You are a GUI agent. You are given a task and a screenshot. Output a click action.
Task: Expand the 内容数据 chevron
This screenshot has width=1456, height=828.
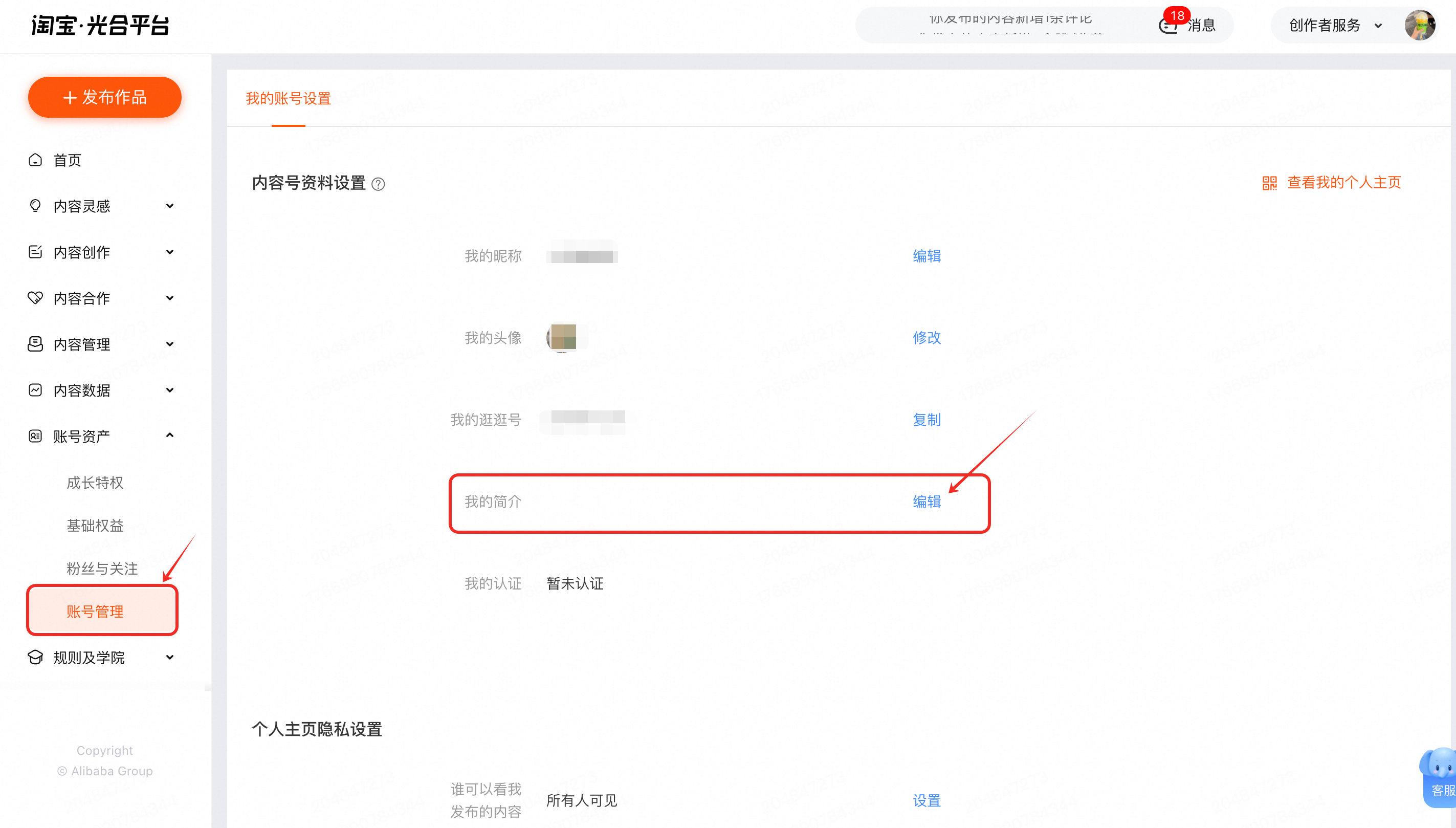pos(169,390)
